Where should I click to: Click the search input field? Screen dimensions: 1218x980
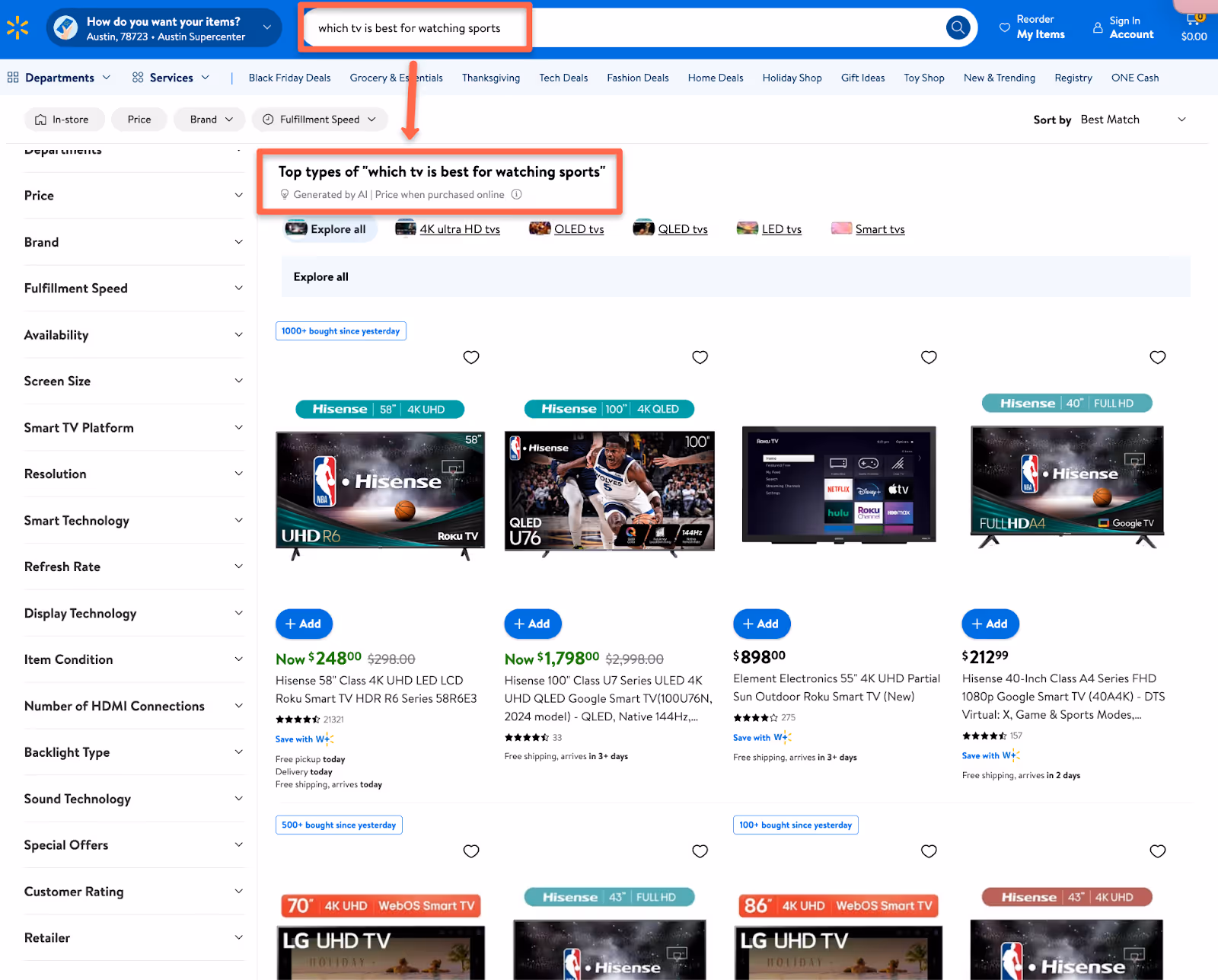[x=624, y=28]
